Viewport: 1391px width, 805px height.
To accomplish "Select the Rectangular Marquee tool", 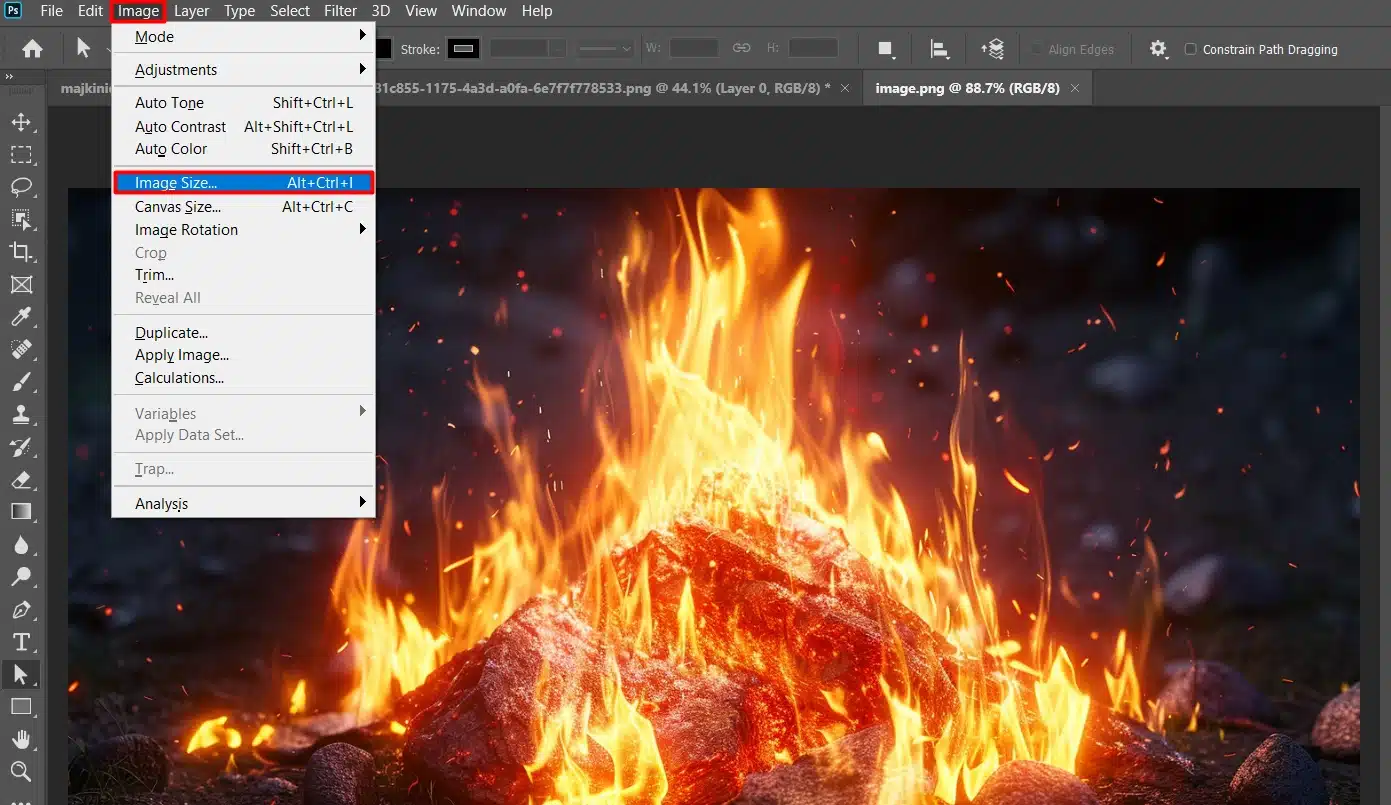I will [21, 155].
